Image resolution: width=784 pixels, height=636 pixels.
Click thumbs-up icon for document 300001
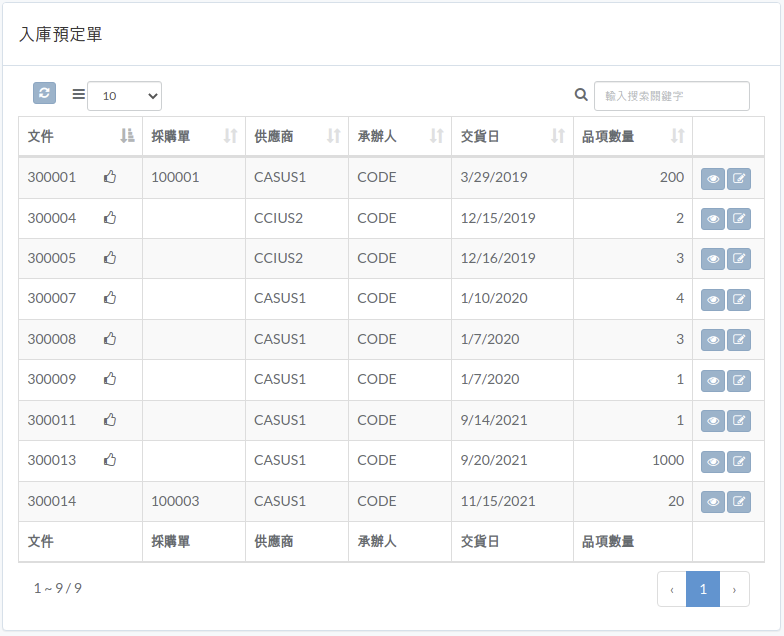click(110, 176)
